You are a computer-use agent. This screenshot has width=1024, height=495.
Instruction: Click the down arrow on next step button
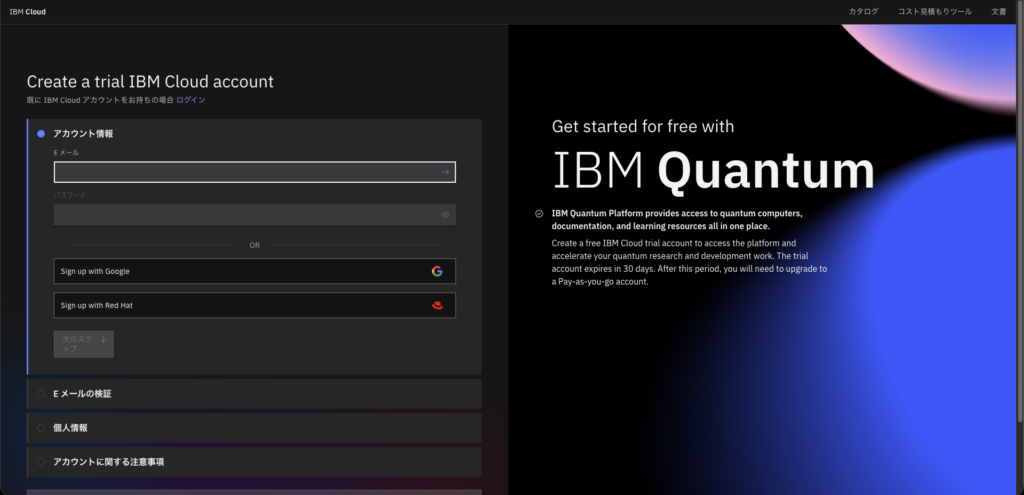pyautogui.click(x=104, y=340)
